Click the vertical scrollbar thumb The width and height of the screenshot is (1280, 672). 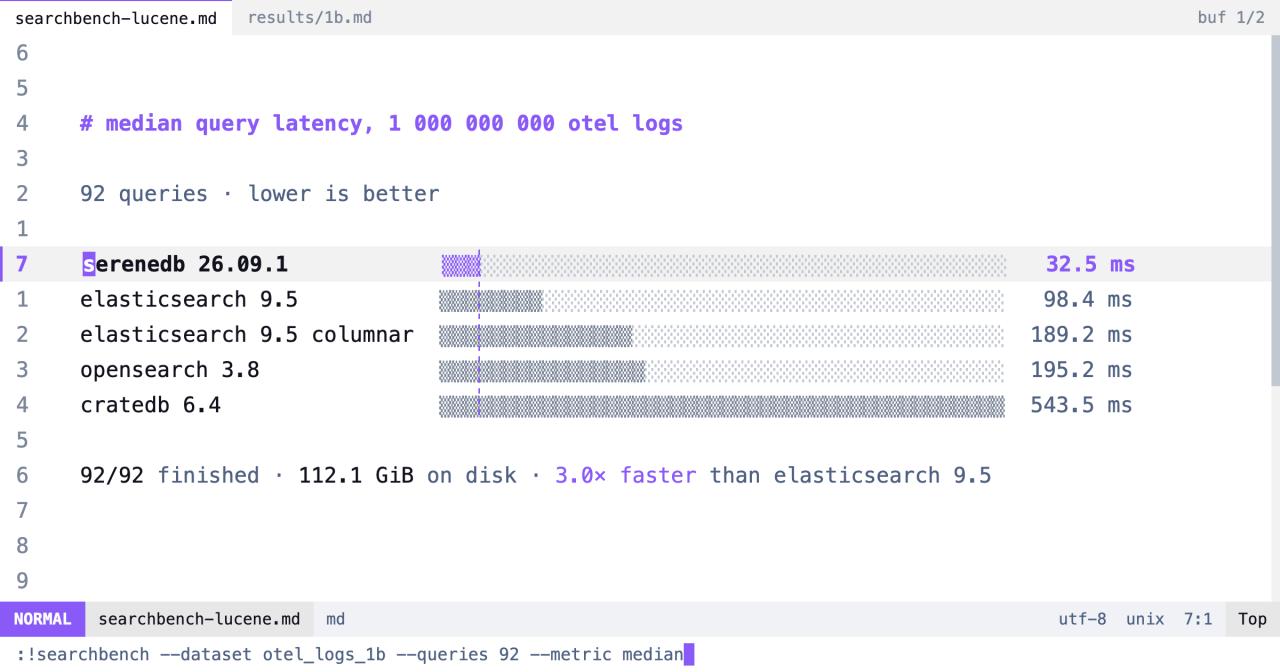click(1275, 210)
